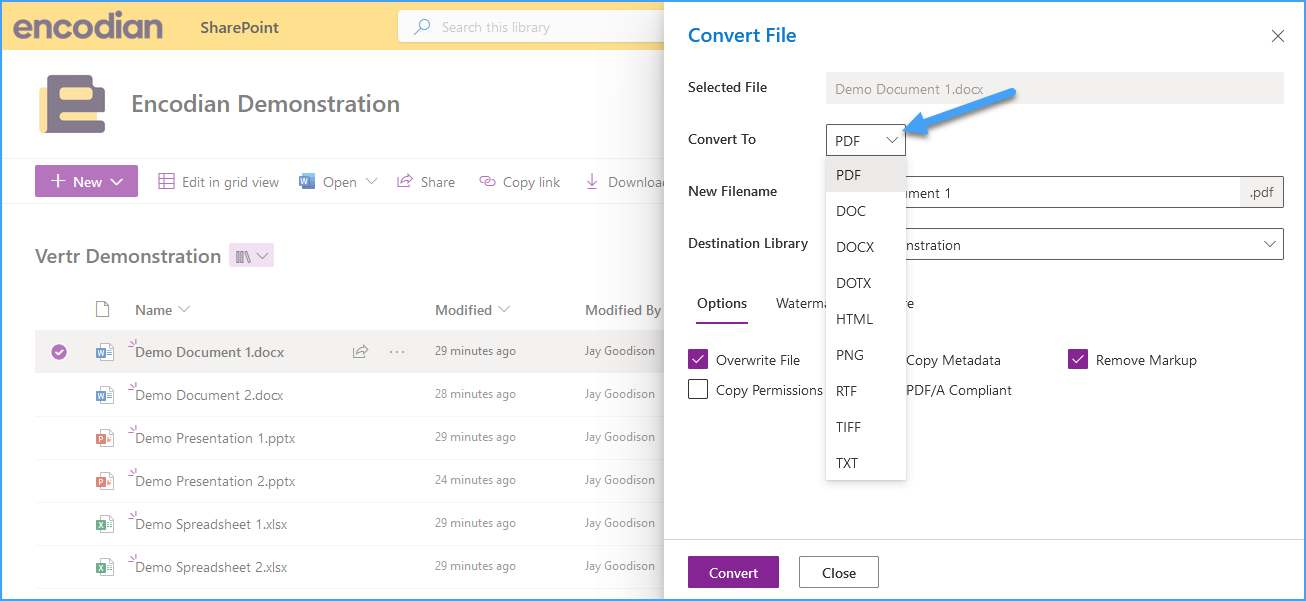This screenshot has width=1306, height=601.
Task: Click the share icon in the Demo Document 1.docx row
Action: coord(360,352)
